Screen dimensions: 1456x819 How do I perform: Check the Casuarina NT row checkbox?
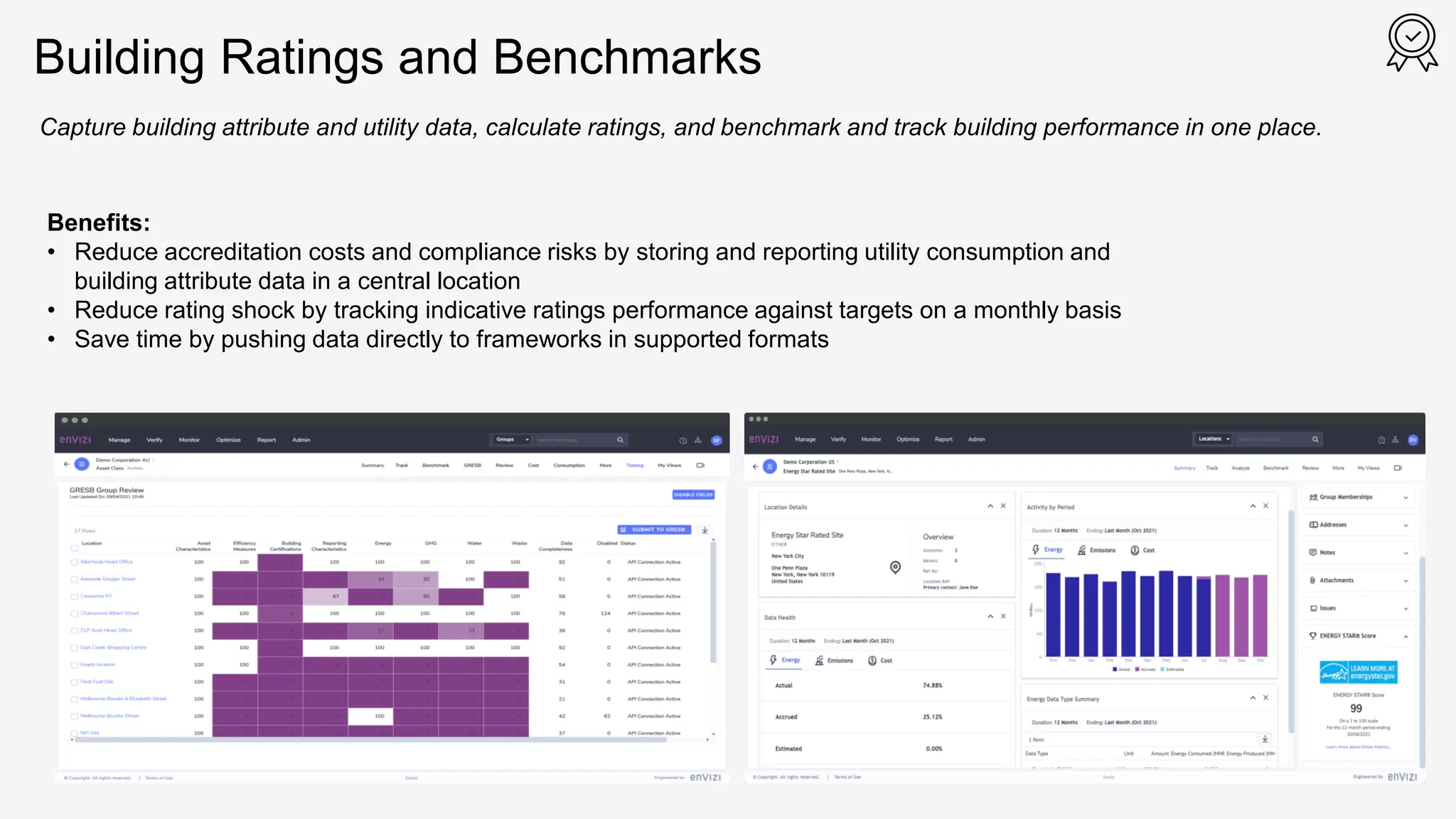74,596
